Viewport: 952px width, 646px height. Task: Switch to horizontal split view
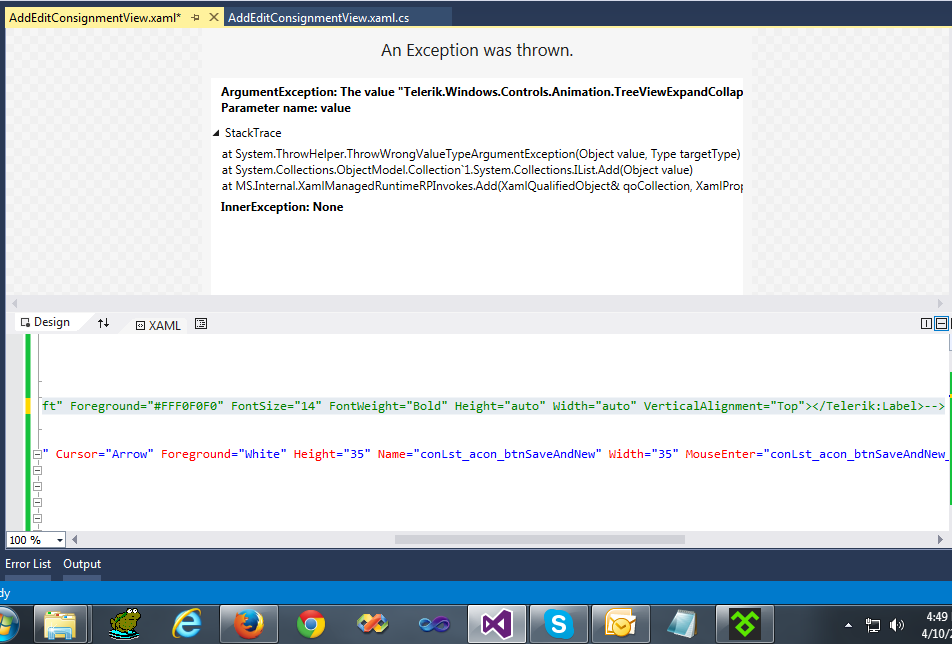point(941,324)
